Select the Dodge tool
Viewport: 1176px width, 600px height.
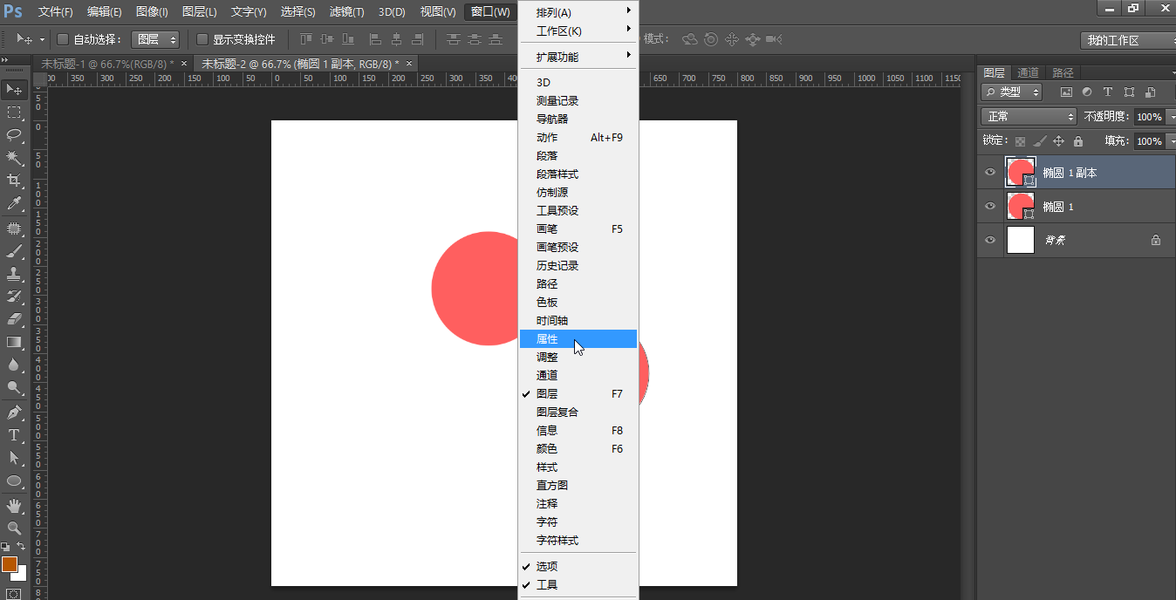[14, 387]
